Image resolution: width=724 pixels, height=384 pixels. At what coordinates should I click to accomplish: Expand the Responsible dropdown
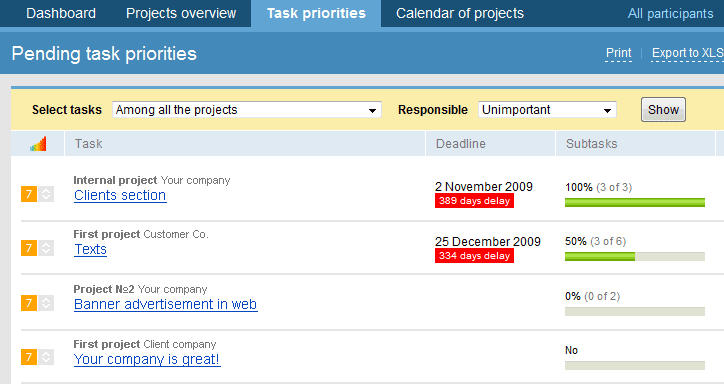(547, 110)
